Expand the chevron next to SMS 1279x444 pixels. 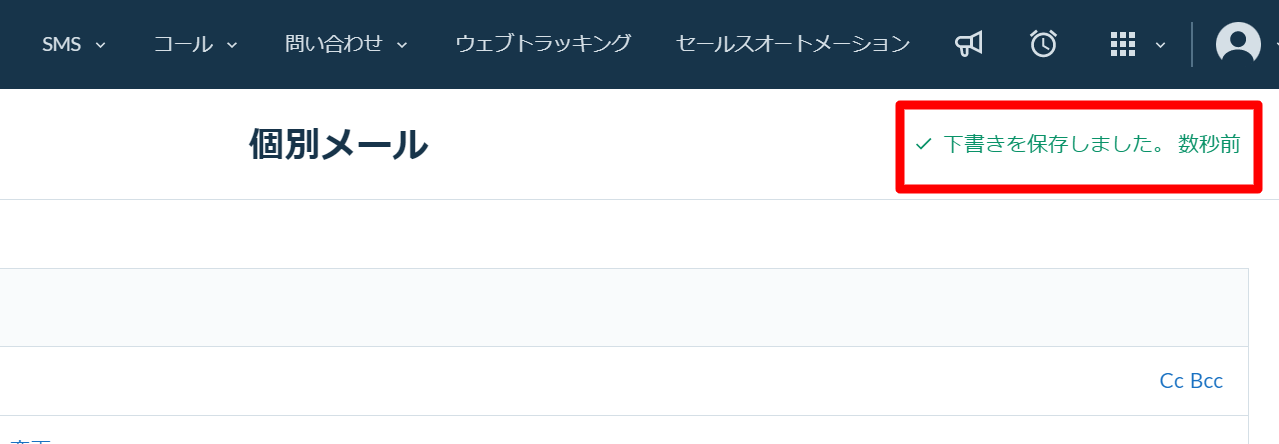point(100,45)
